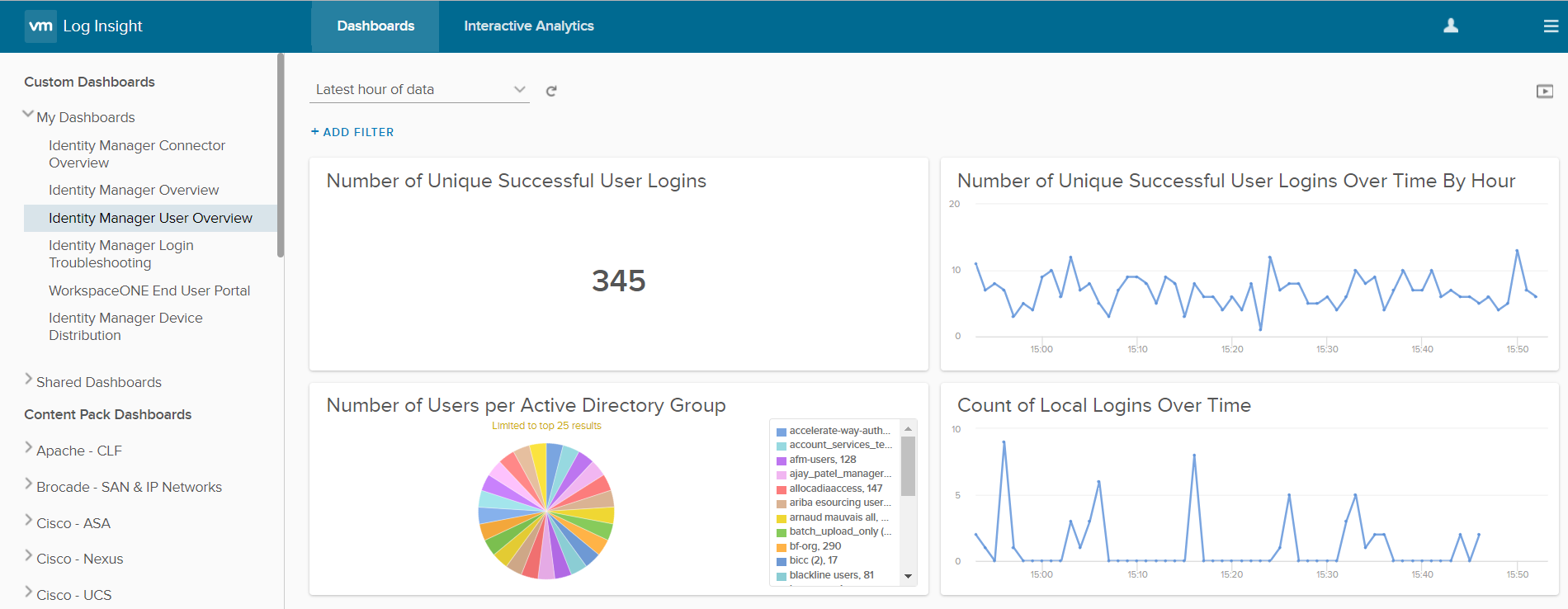Switch to the Dashboards tab
The image size is (1568, 609).
pyautogui.click(x=375, y=26)
